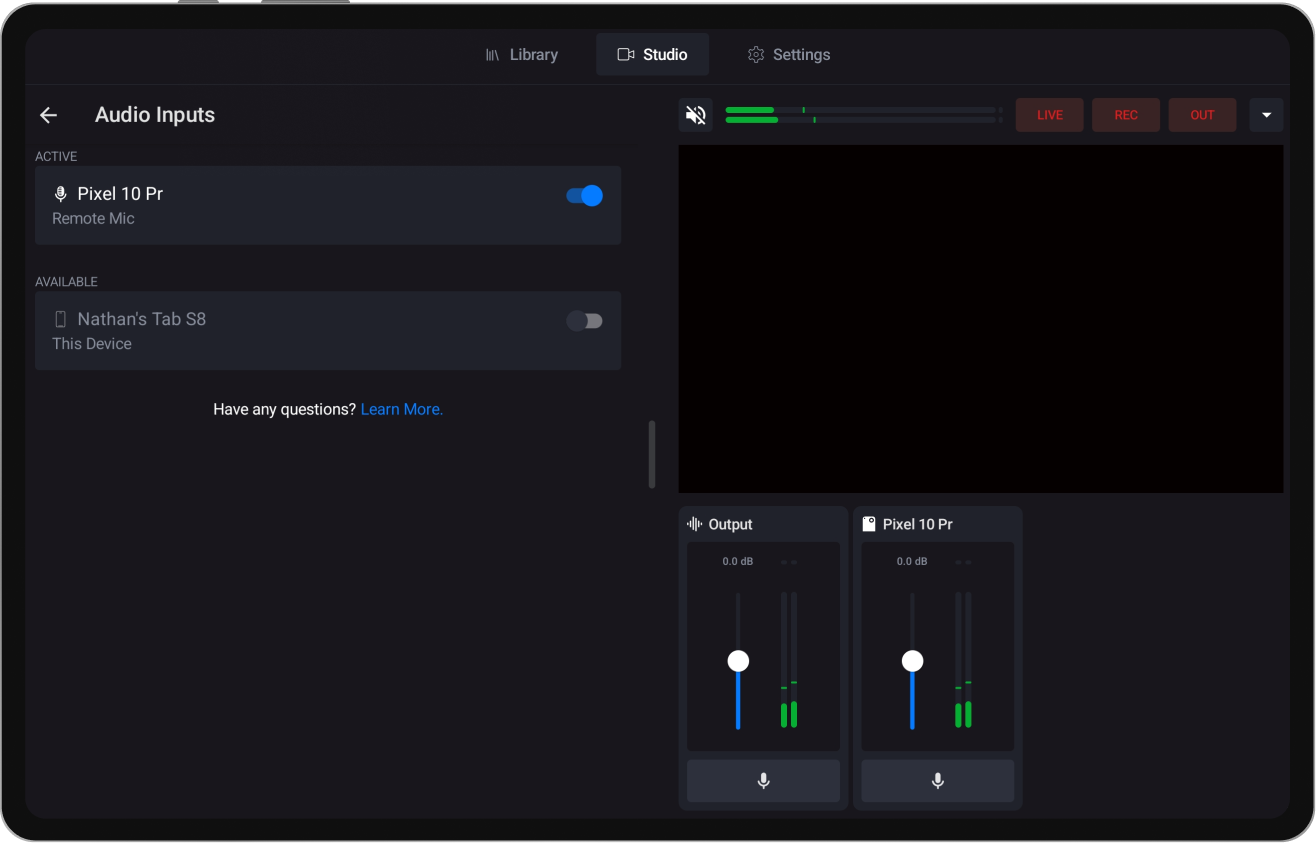Start recording with the REC button
The image size is (1316, 843).
click(1126, 115)
